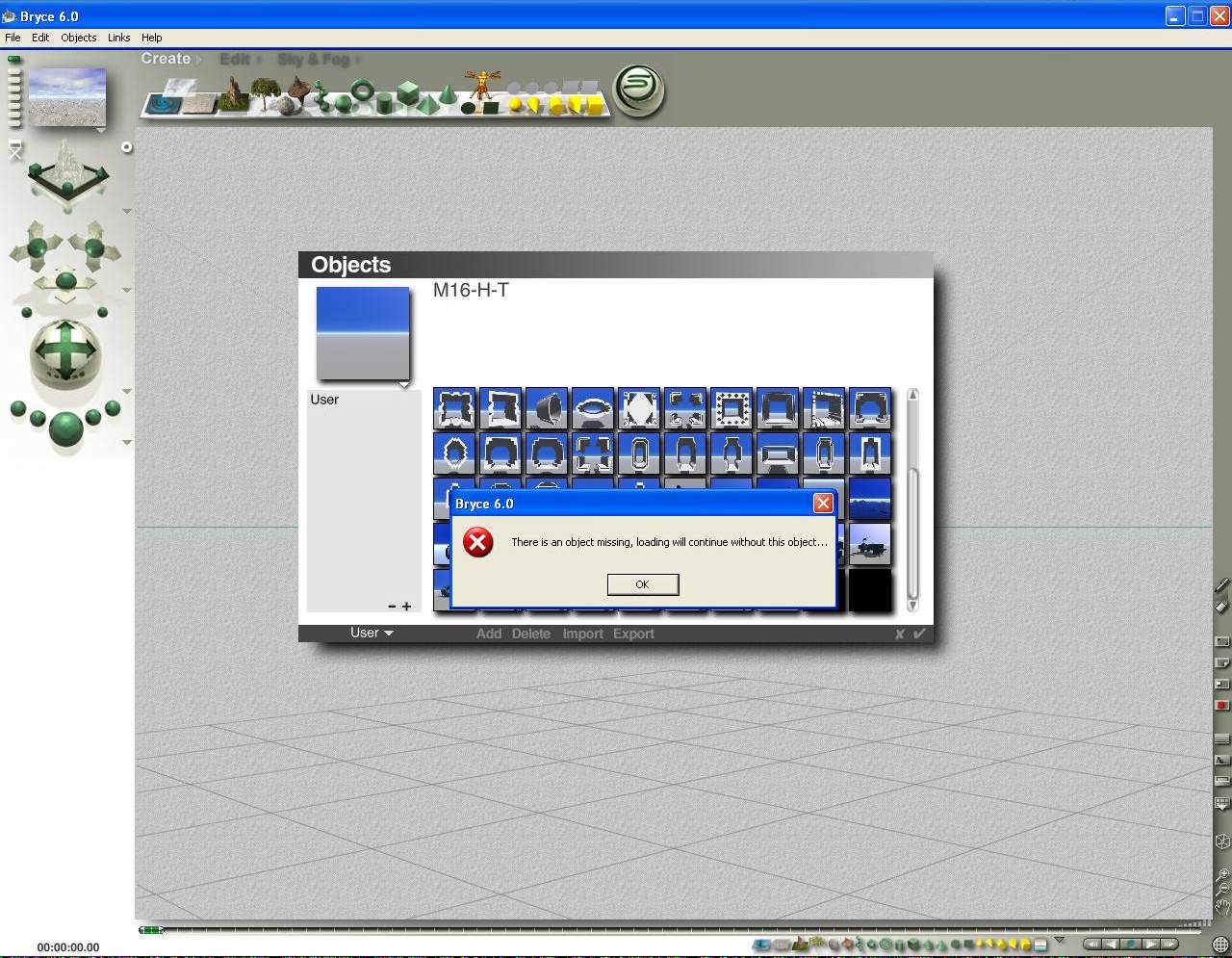Close the Bryce 6.0 error dialog
This screenshot has height=958, width=1232.
[823, 504]
